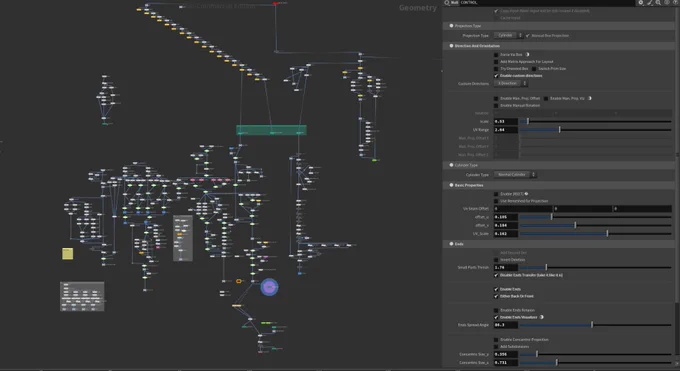Open Custom Directions dropdown showing X Direction
Screen dimensions: 680x371
511,83
